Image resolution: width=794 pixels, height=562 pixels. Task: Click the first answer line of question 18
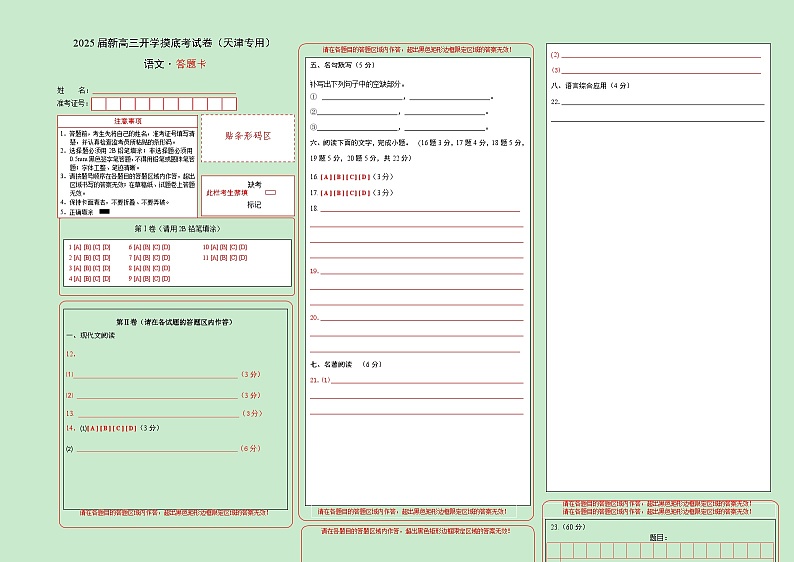pyautogui.click(x=420, y=210)
